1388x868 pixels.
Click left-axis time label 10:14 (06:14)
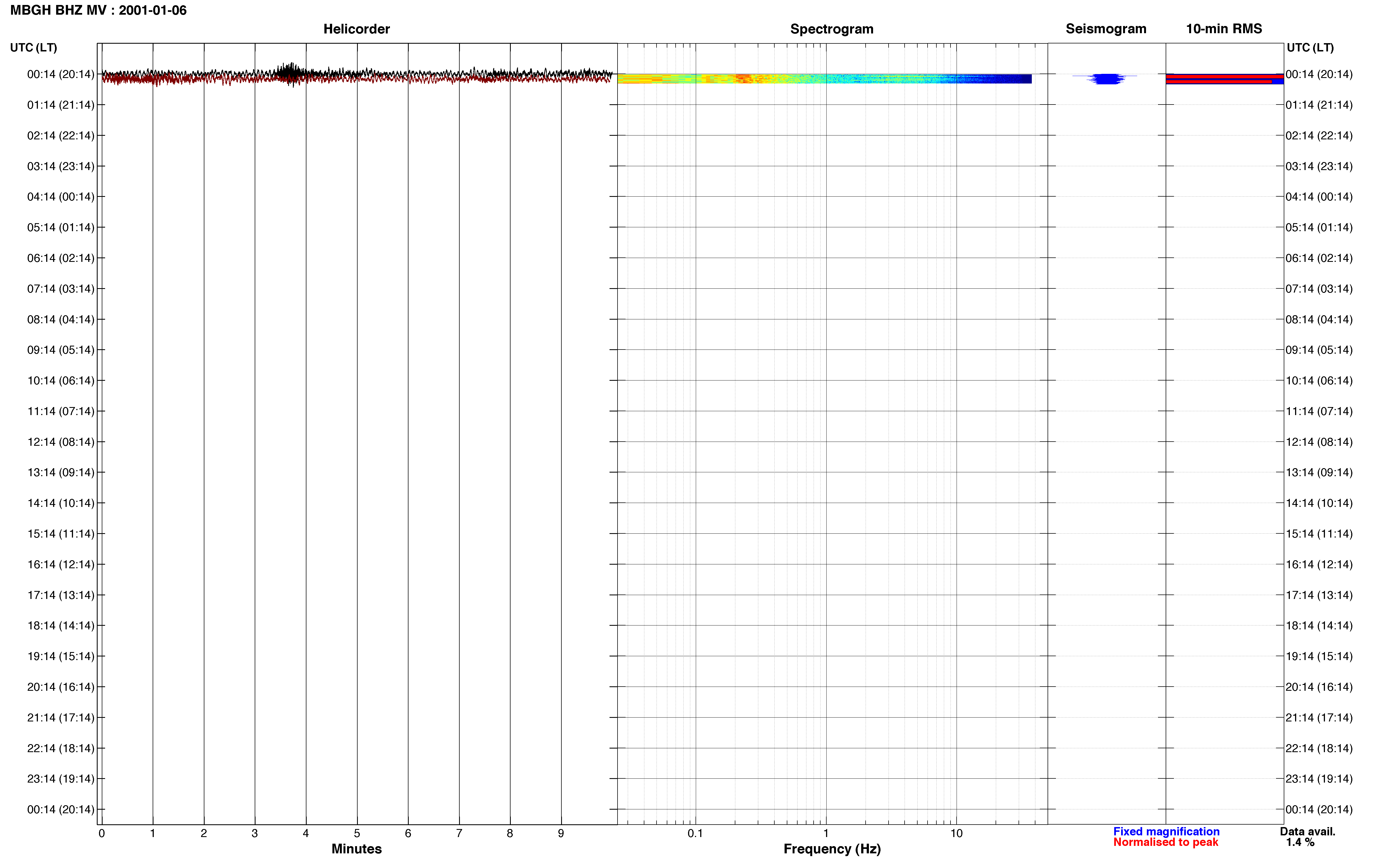(x=60, y=380)
